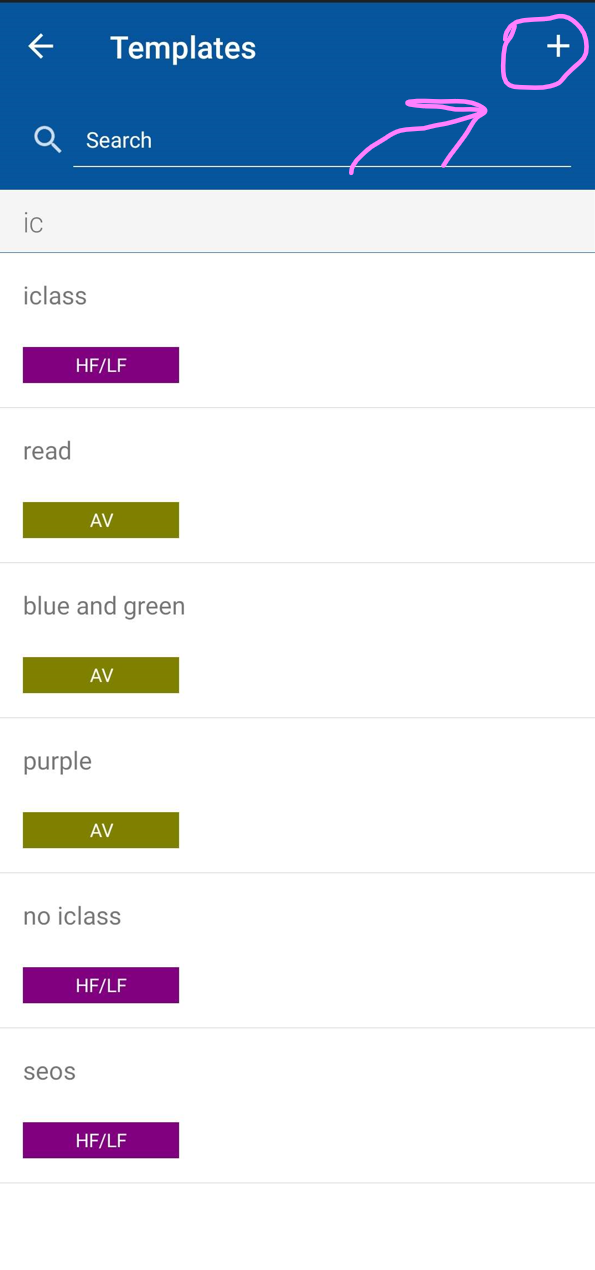This screenshot has width=595, height=1270.
Task: Focus the Search input field
Action: coord(322,141)
